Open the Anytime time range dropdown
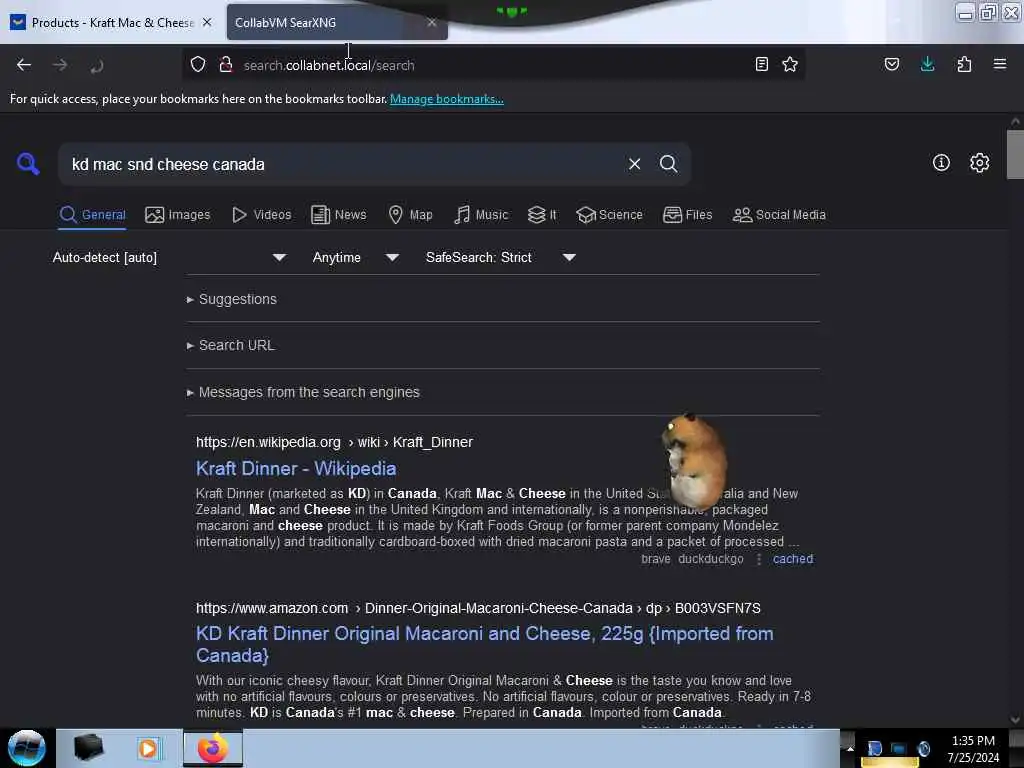 pyautogui.click(x=355, y=257)
